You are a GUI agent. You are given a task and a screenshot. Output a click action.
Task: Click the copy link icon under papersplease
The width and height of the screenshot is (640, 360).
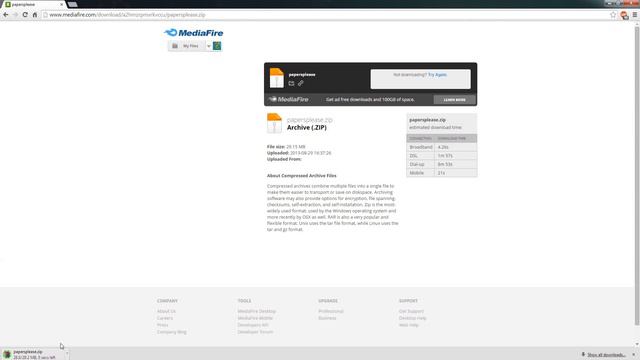[x=300, y=83]
